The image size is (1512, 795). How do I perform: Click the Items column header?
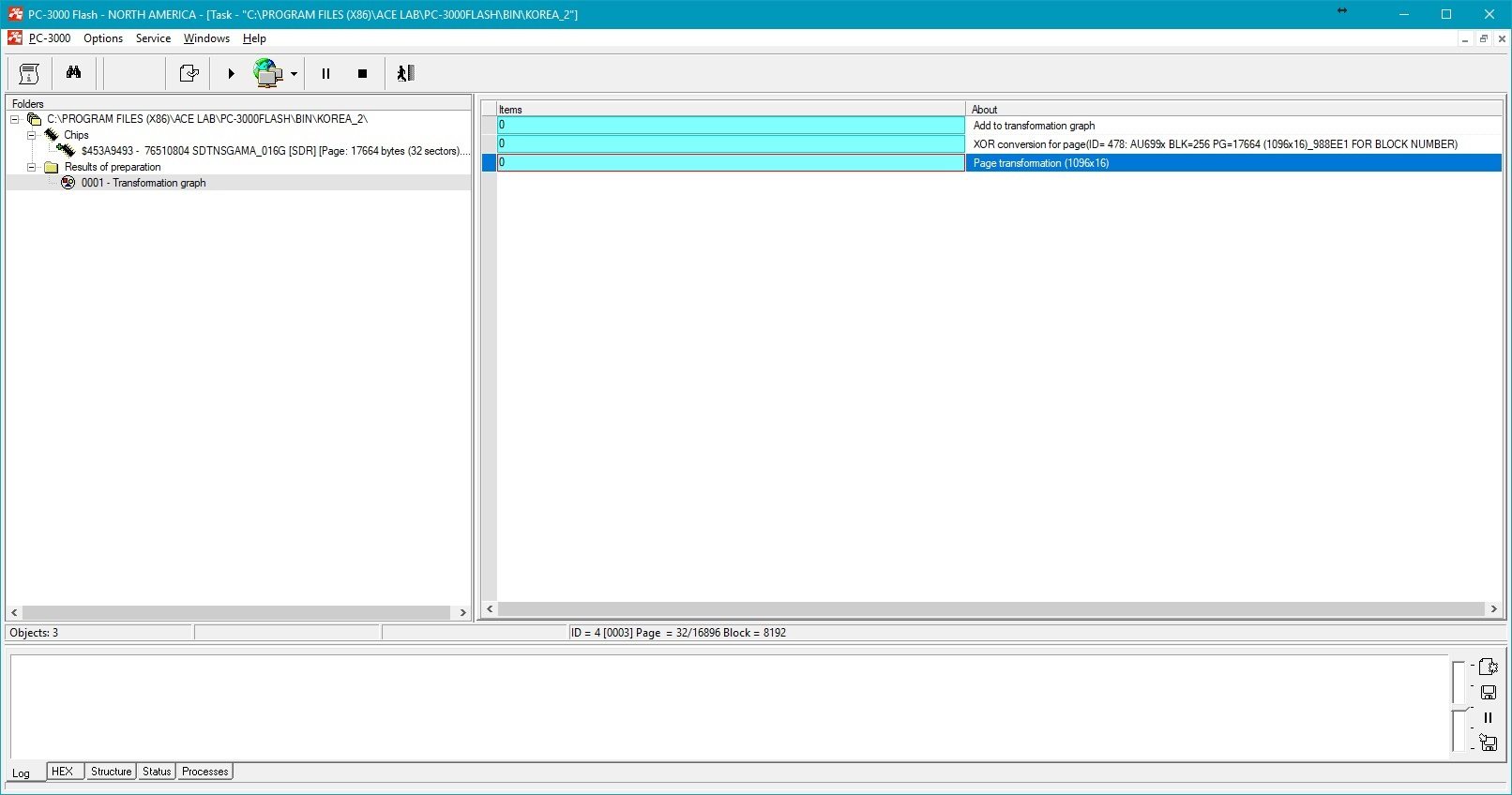point(731,109)
